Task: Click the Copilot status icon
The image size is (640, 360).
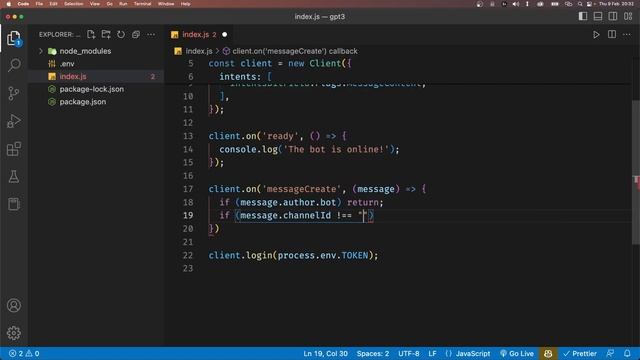Action: tap(548, 353)
